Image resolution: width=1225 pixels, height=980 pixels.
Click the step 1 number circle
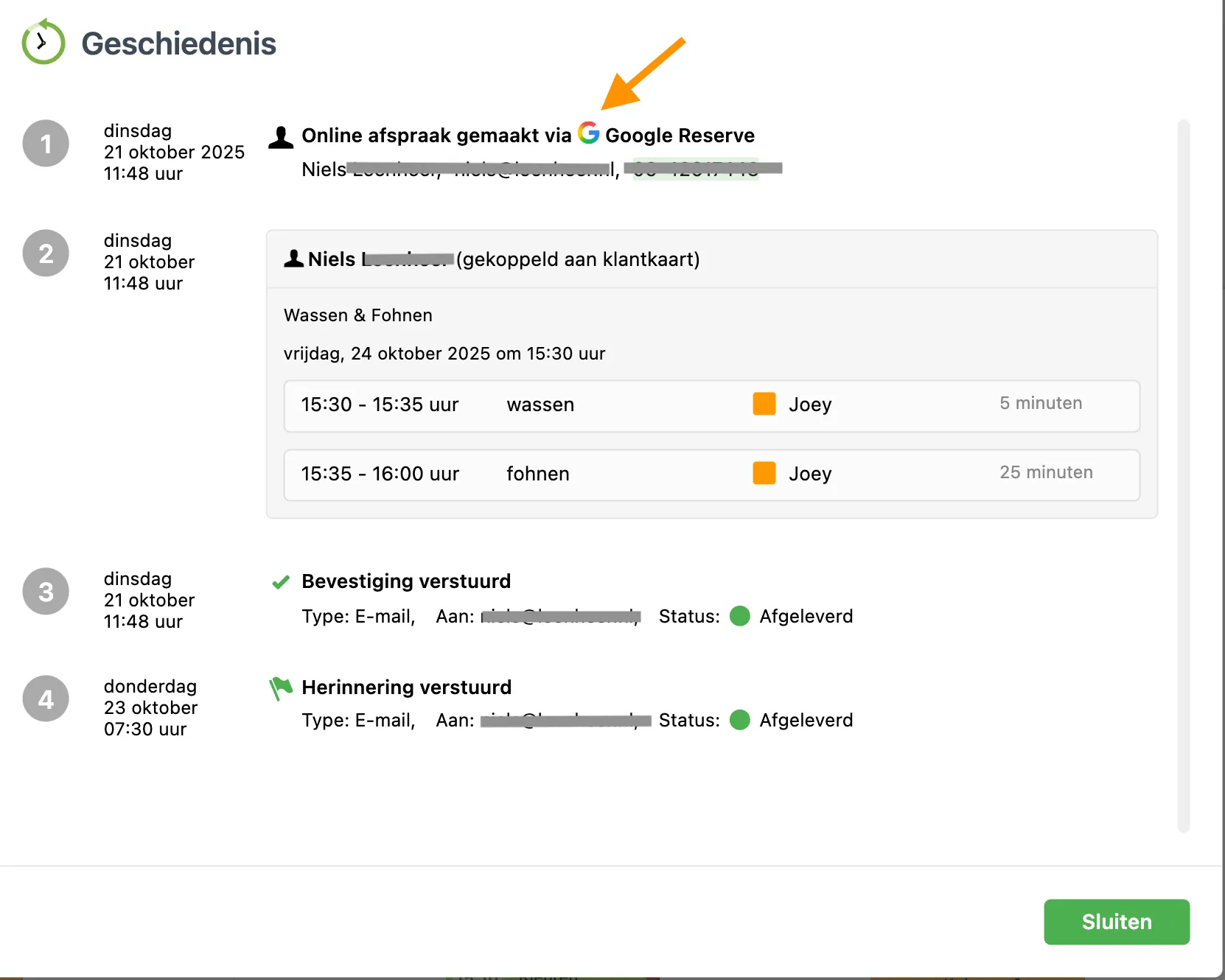(46, 144)
